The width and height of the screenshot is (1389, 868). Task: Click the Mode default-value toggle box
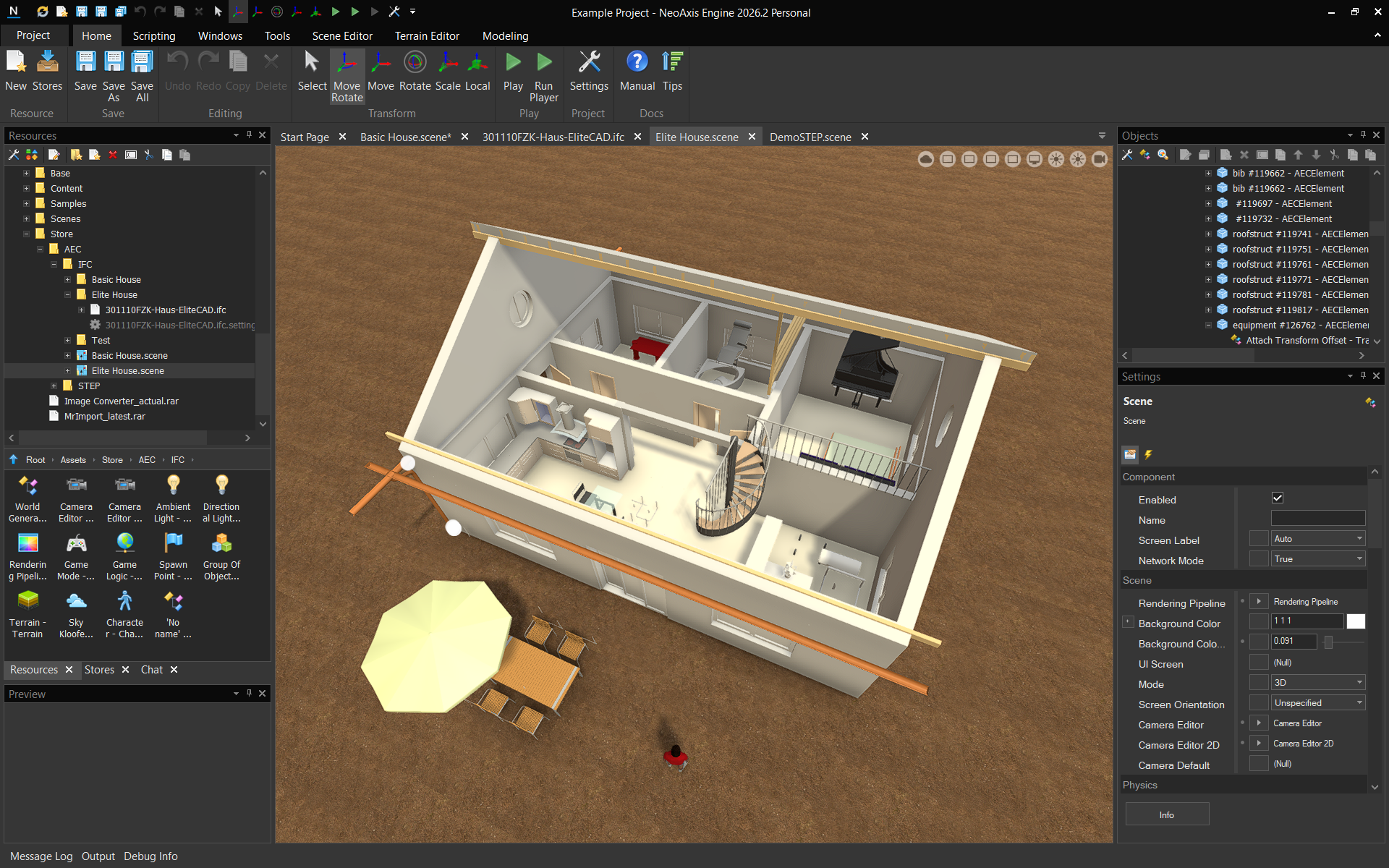coord(1259,683)
